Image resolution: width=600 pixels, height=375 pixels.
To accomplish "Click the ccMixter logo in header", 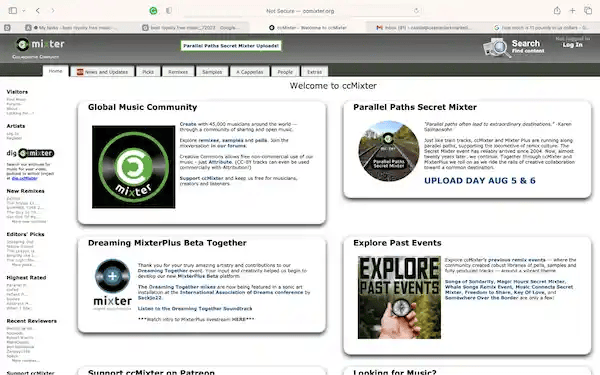I will [x=39, y=44].
